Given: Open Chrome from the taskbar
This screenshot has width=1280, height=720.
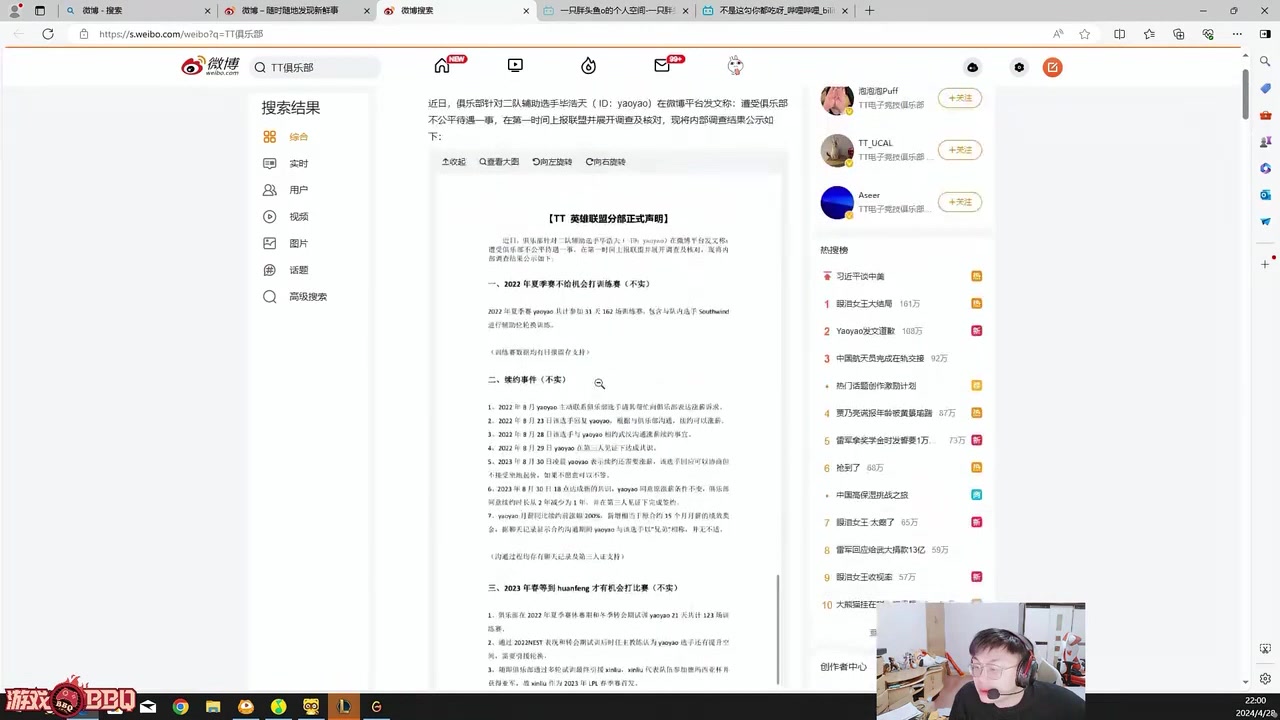Looking at the screenshot, I should (x=180, y=707).
